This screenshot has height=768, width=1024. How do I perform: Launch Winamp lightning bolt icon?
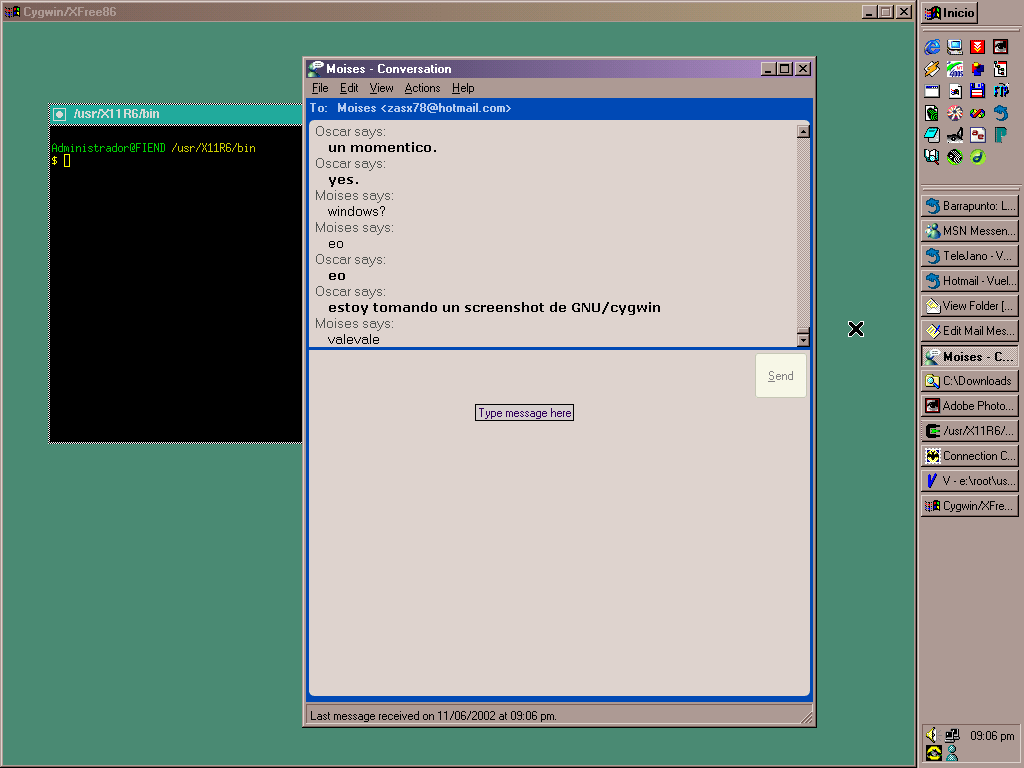tap(932, 69)
